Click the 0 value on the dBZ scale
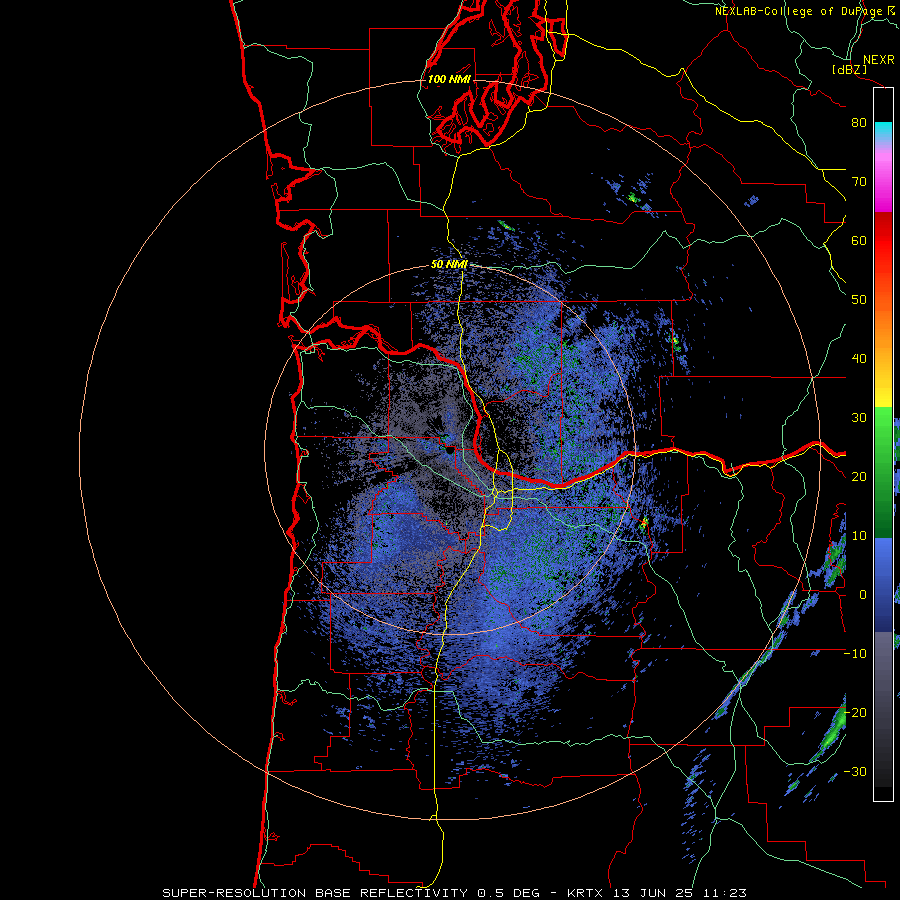This screenshot has width=900, height=900. pyautogui.click(x=863, y=596)
